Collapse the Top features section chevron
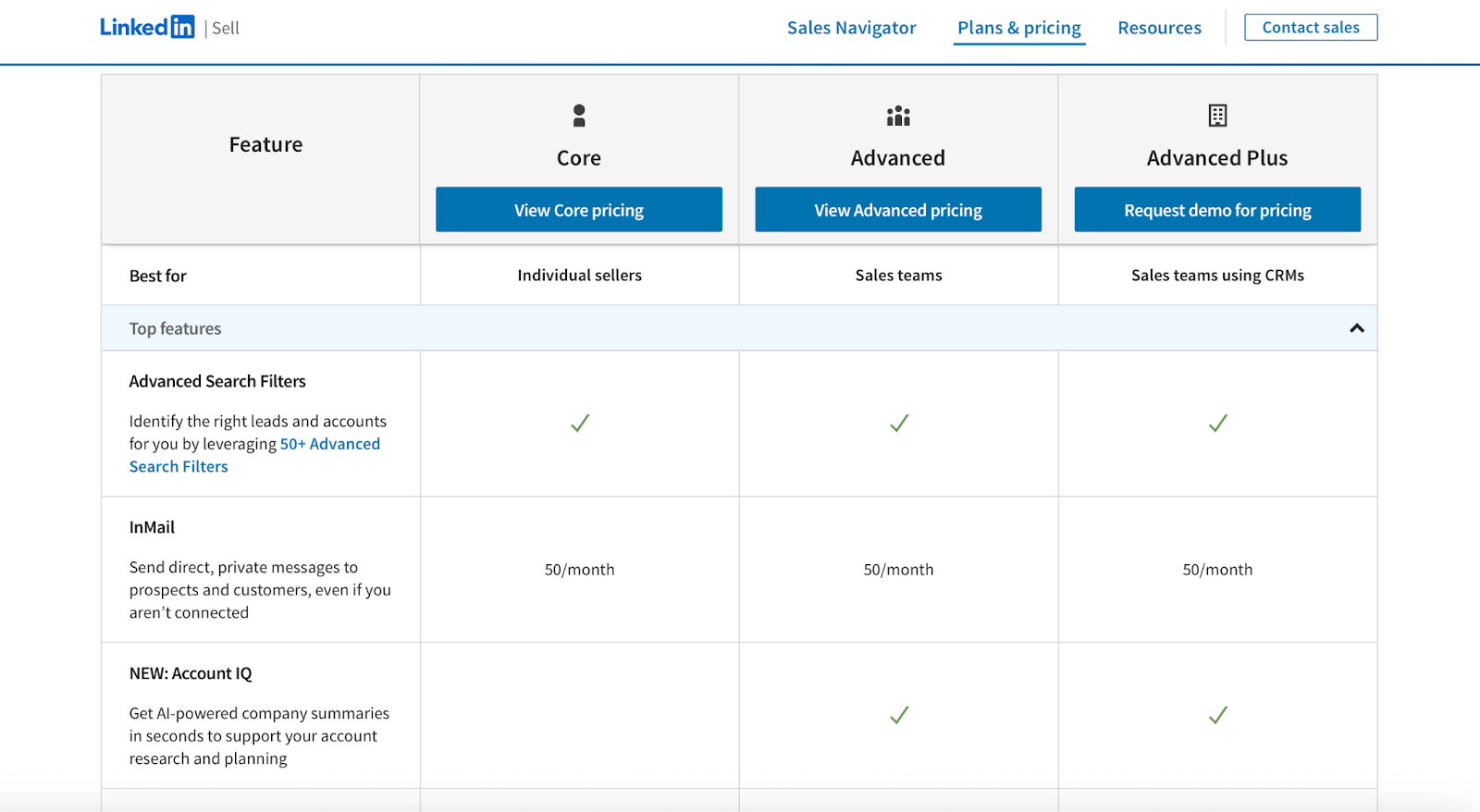 [x=1357, y=328]
